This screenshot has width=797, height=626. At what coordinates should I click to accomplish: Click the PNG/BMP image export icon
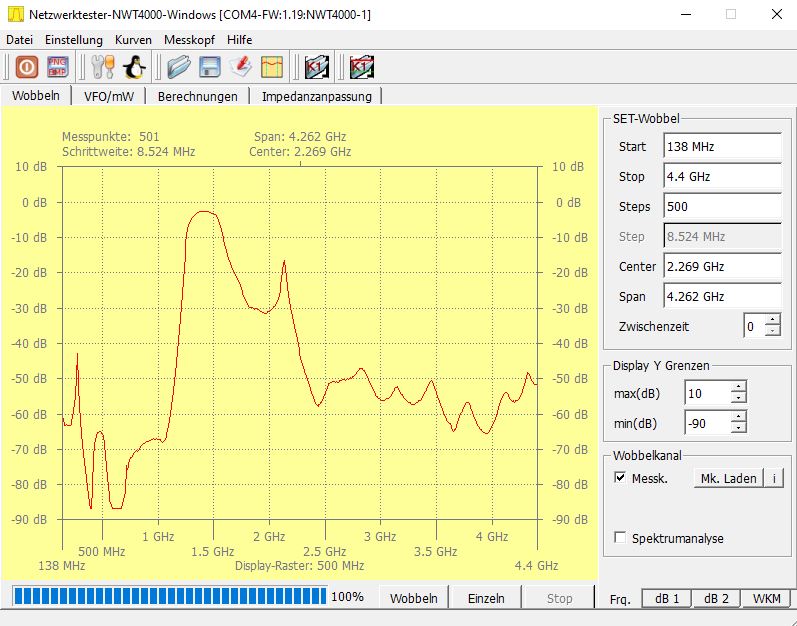pos(57,67)
